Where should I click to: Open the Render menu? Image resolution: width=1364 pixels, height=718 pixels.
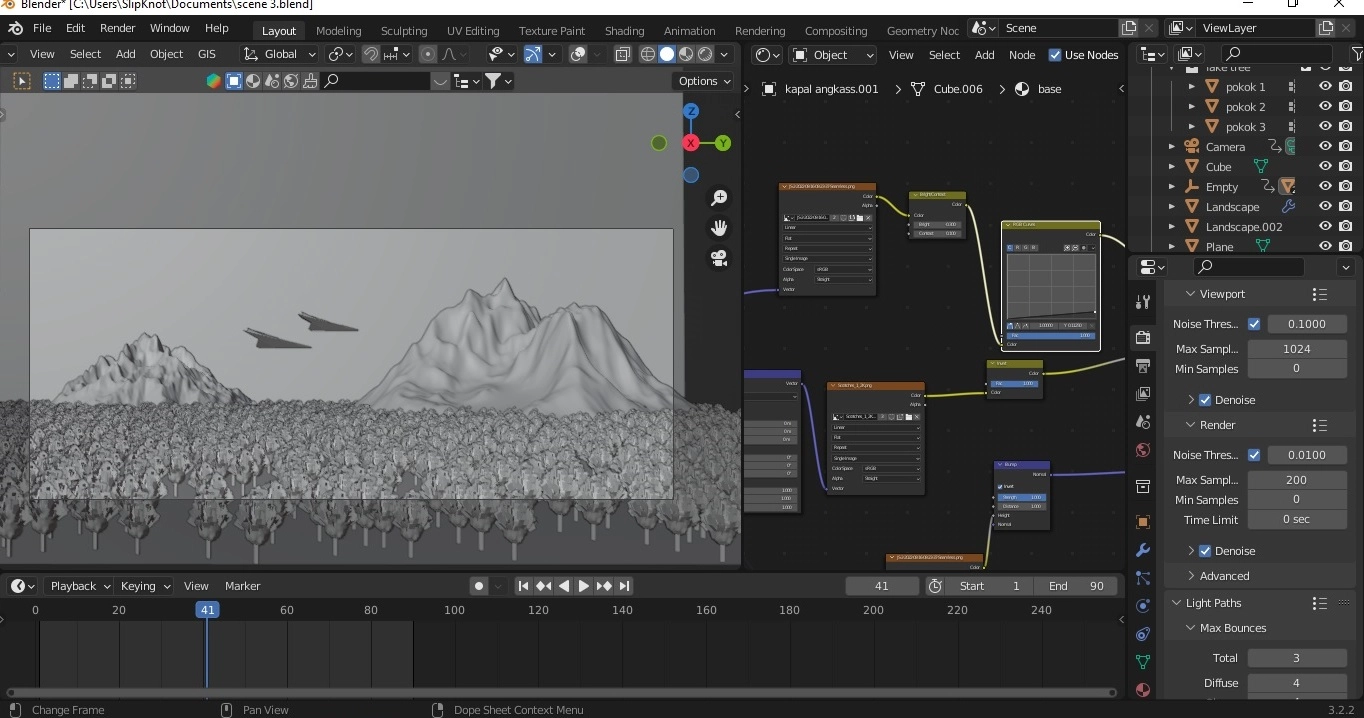(x=117, y=28)
